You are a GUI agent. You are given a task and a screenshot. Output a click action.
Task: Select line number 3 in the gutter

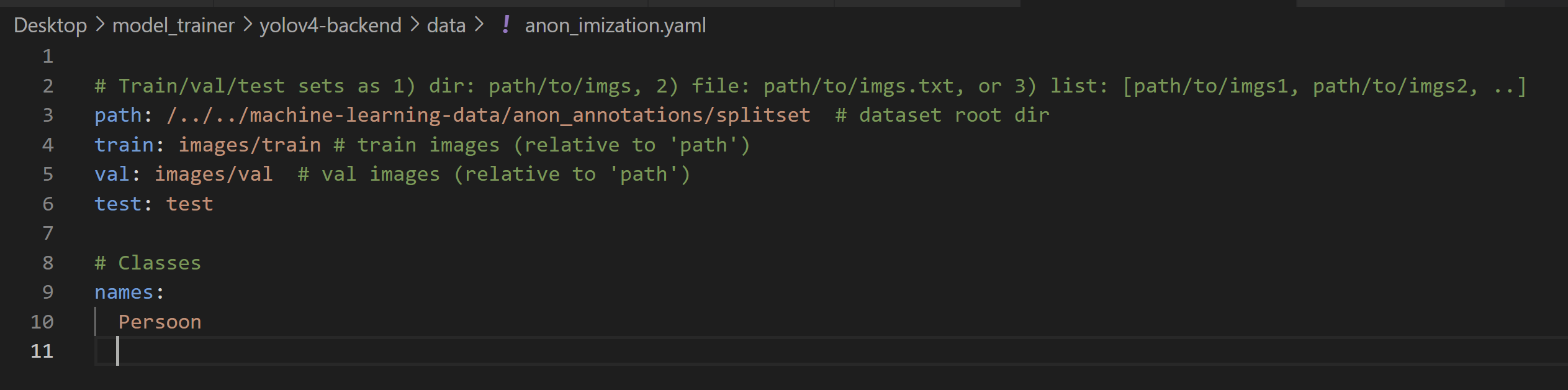tap(48, 114)
